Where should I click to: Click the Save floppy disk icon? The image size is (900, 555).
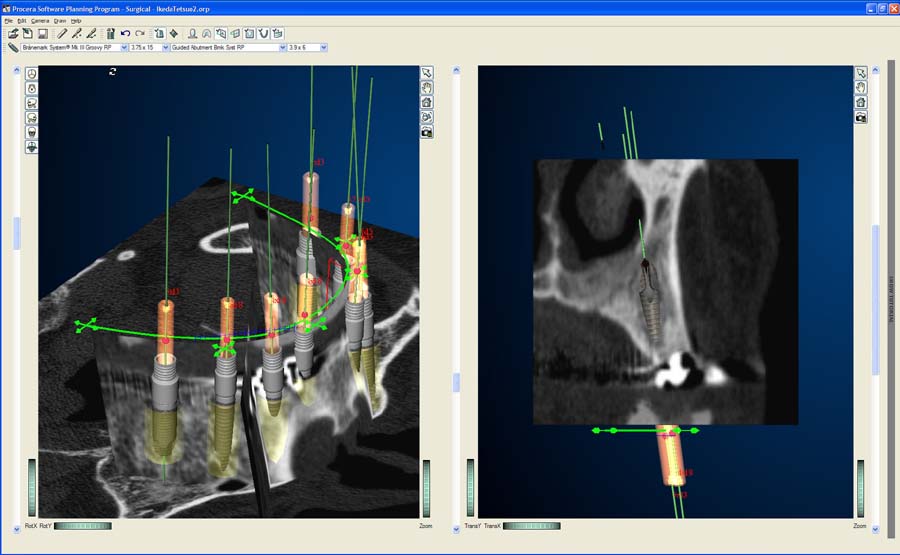tap(42, 34)
